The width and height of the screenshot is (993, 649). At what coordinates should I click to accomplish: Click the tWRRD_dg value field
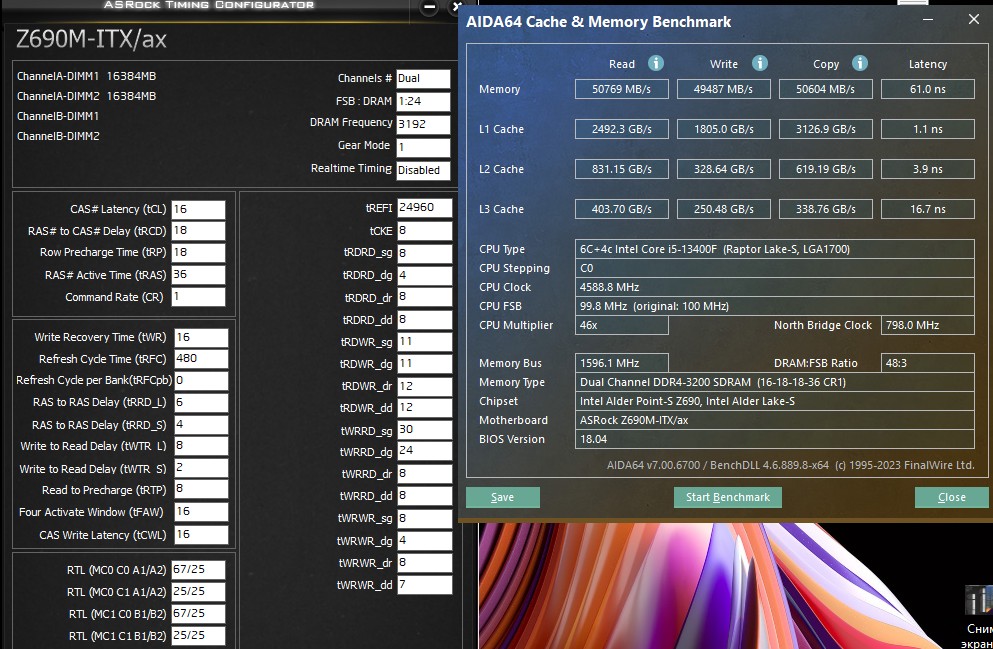(x=424, y=451)
